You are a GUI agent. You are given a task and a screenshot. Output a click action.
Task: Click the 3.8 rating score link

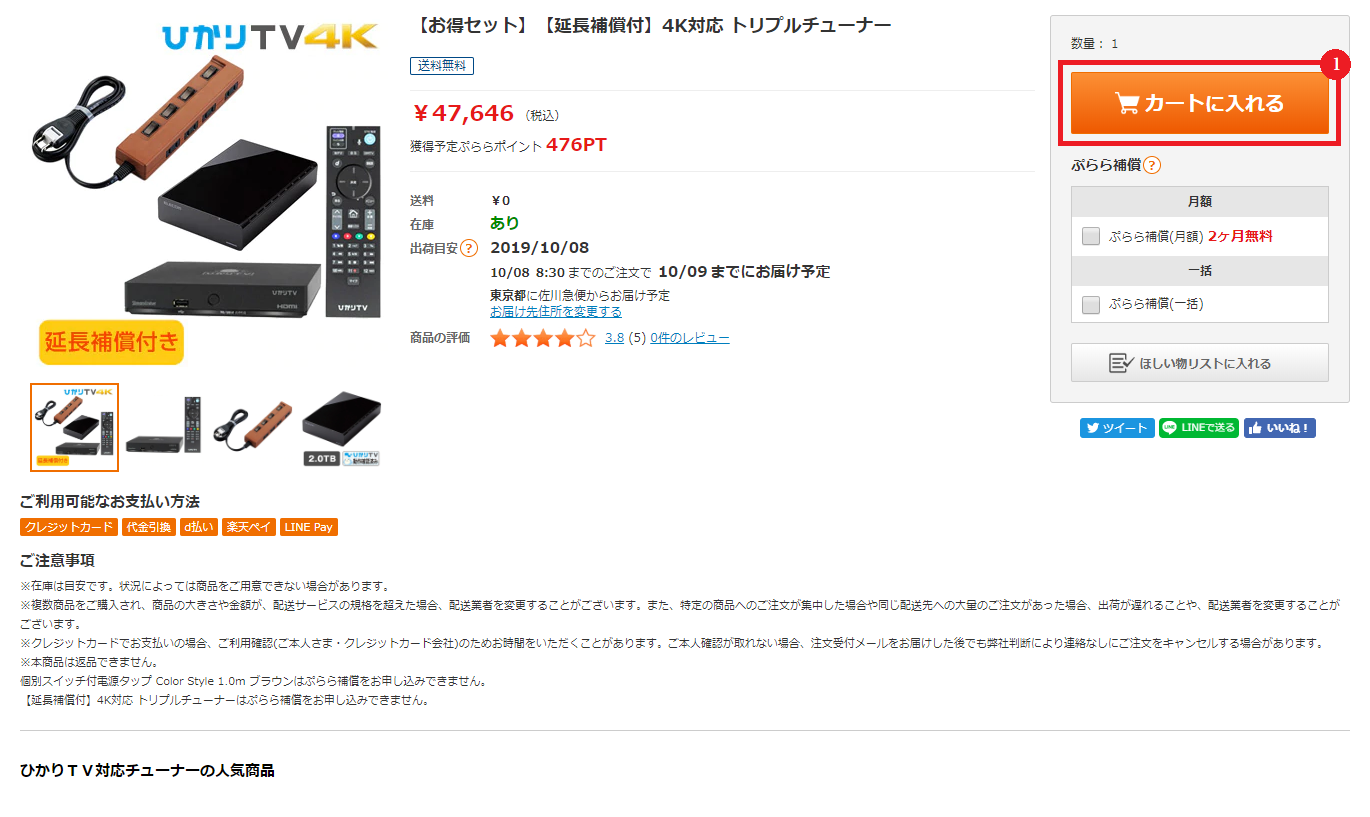(614, 338)
